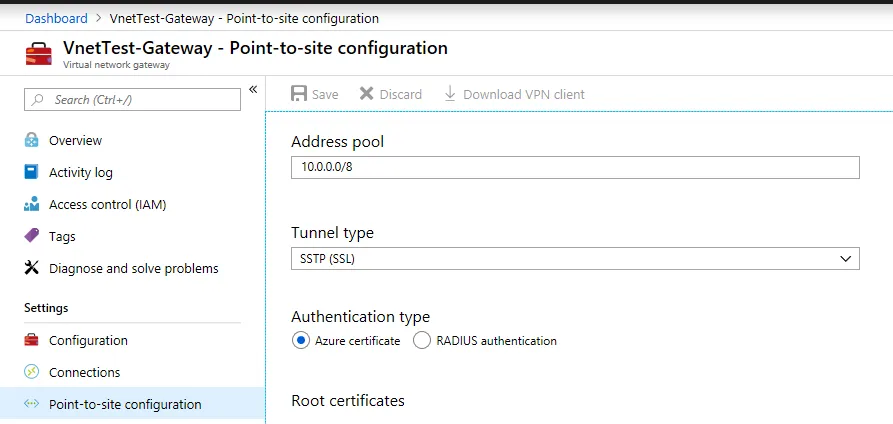Screen dimensions: 893x424
Task: Open the Configuration settings page
Action: [x=88, y=340]
